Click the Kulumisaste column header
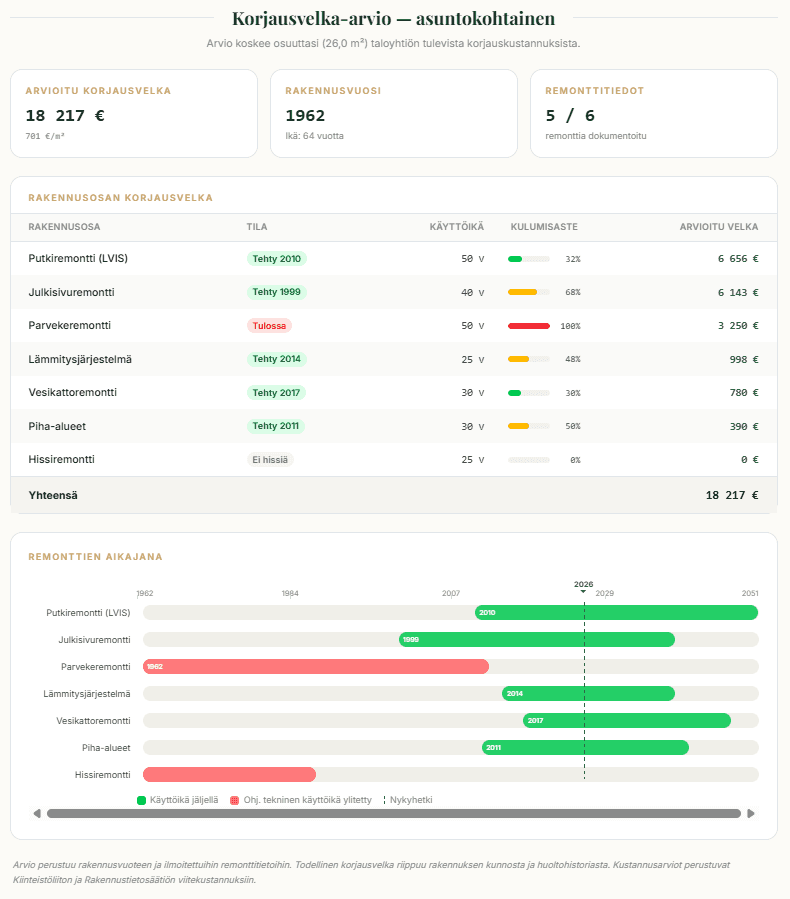The height and width of the screenshot is (899, 790). (x=544, y=227)
